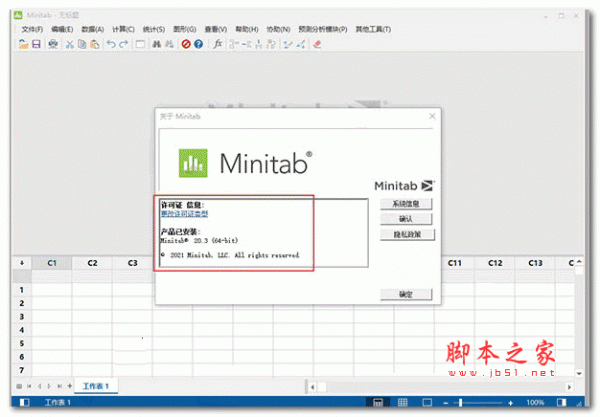Viewport: 600px width, 417px height.
Task: Select column header C12
Action: (495, 263)
